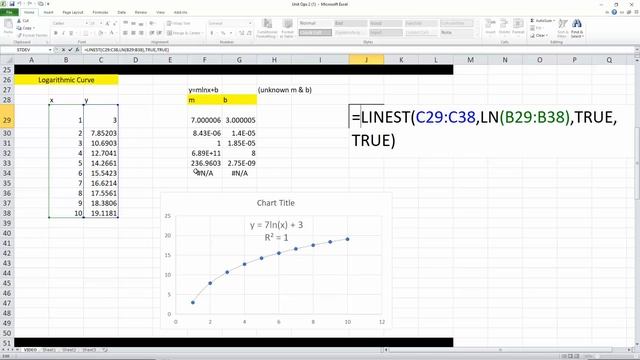Switch to the Review tab

coord(140,12)
